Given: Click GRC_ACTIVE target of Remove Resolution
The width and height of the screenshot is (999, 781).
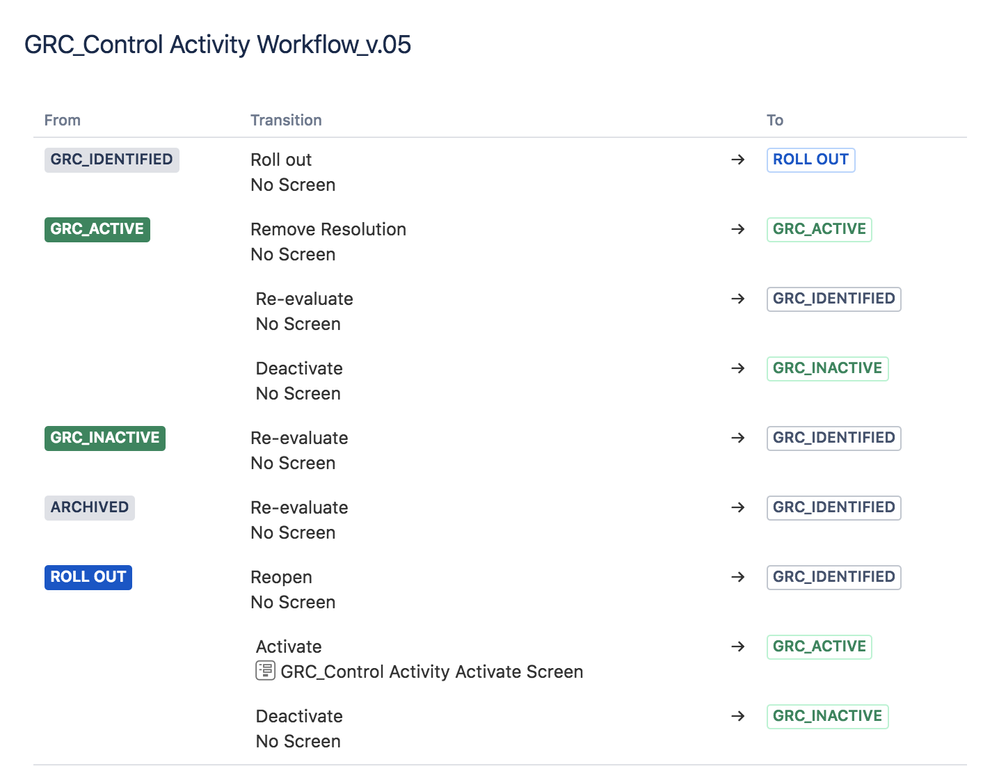Looking at the screenshot, I should pyautogui.click(x=819, y=229).
